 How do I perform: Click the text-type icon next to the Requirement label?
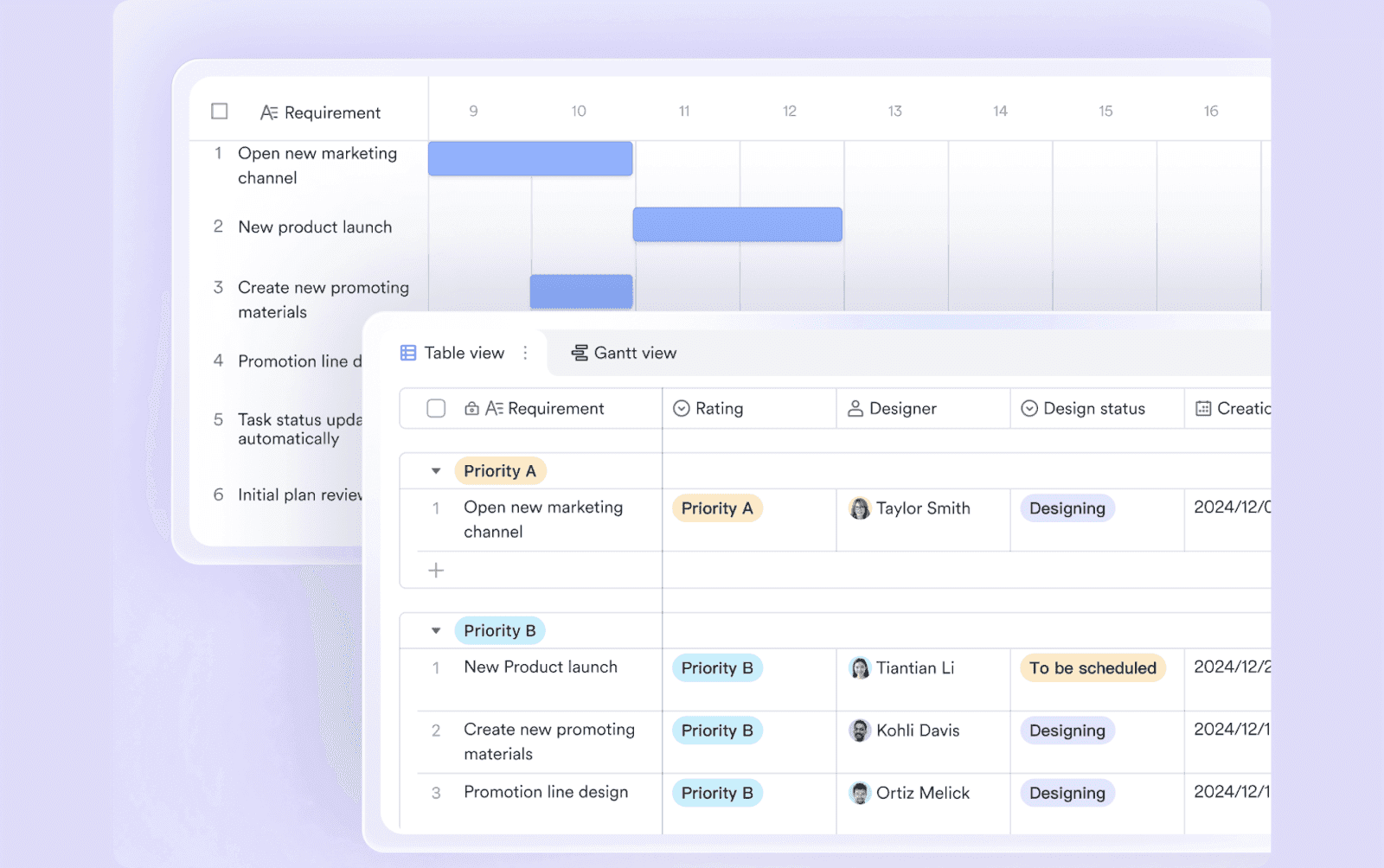(494, 408)
